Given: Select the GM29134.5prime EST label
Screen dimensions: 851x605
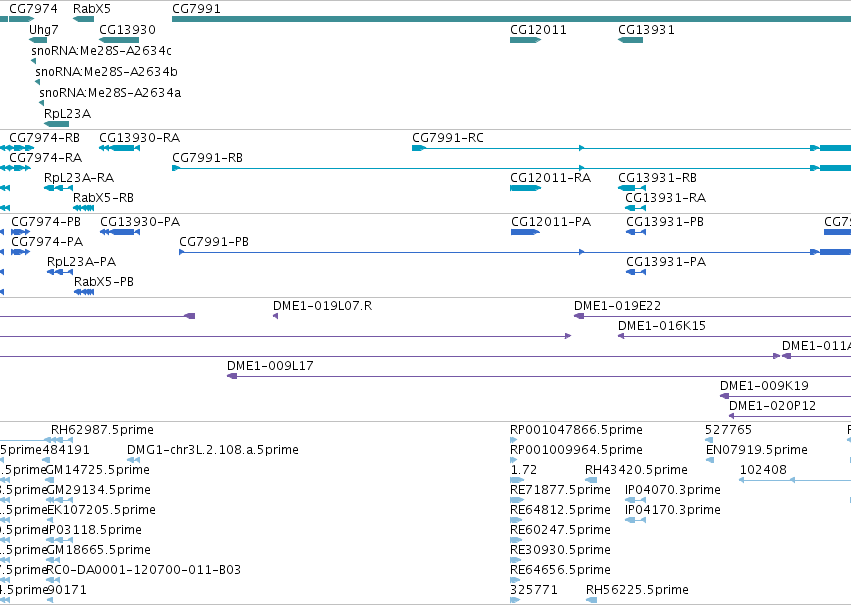Looking at the screenshot, I should [98, 491].
